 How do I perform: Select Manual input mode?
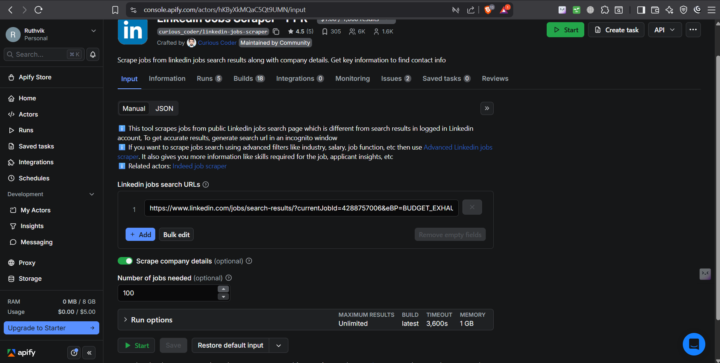(x=134, y=108)
